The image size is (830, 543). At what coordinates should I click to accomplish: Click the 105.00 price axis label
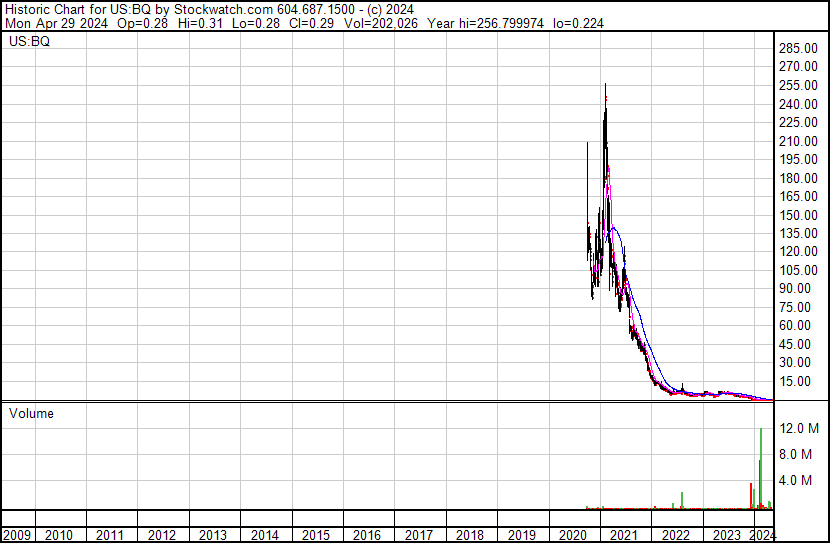[x=798, y=270]
